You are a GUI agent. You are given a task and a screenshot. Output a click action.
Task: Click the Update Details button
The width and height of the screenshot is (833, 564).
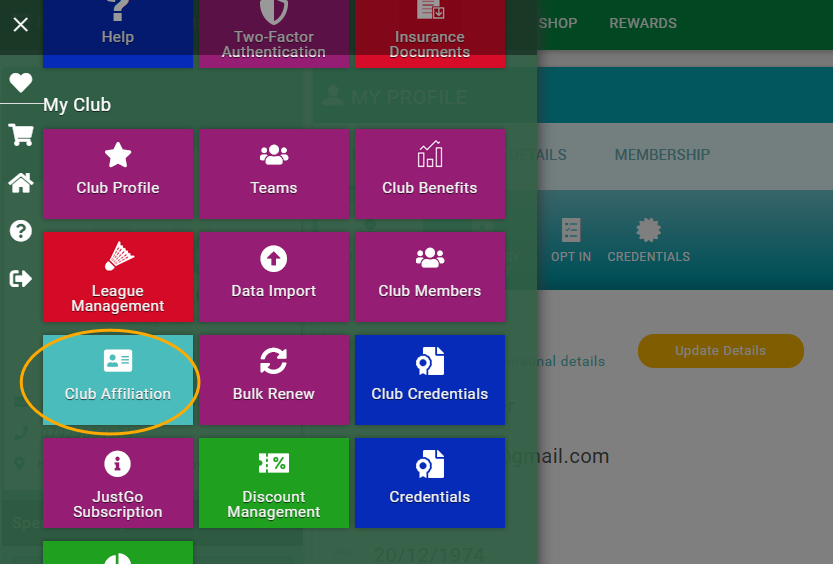[x=720, y=351]
